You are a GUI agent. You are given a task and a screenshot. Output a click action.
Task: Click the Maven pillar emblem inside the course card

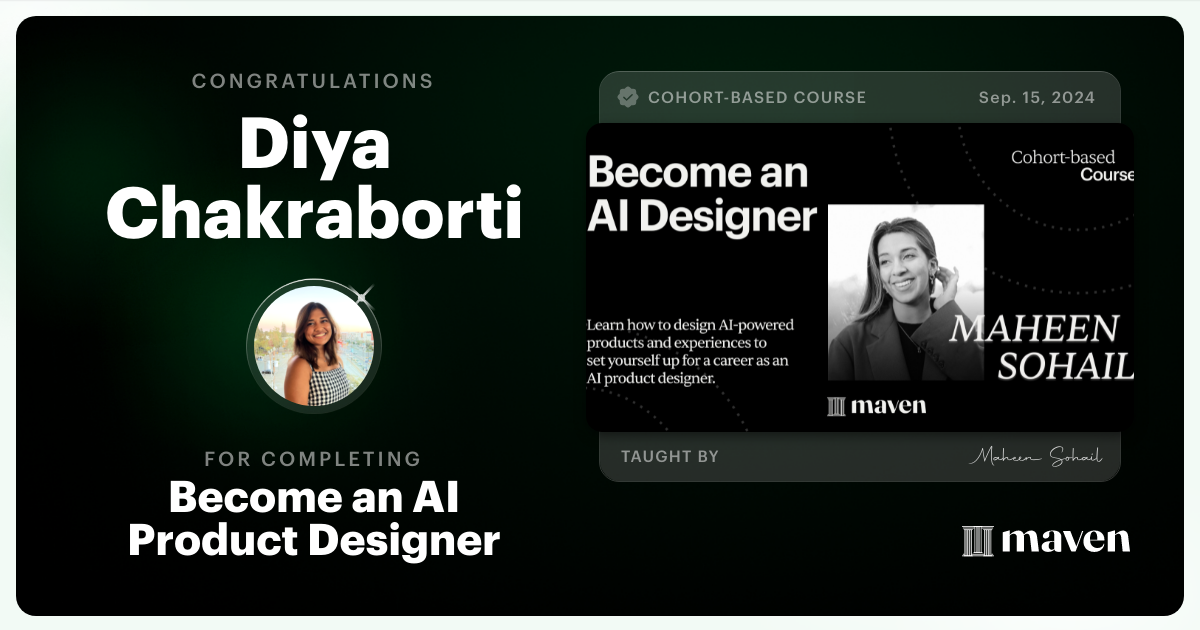836,405
